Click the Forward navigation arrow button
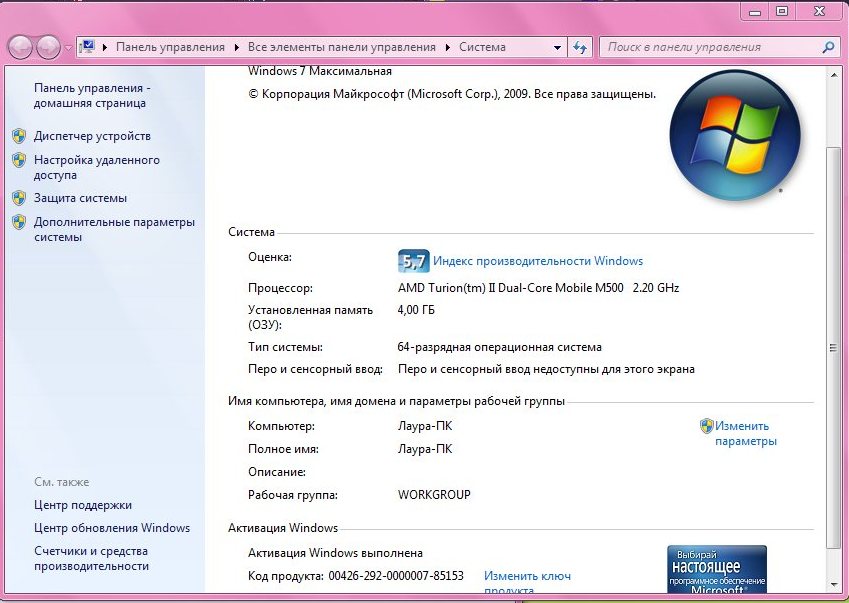The width and height of the screenshot is (849, 603). point(48,47)
